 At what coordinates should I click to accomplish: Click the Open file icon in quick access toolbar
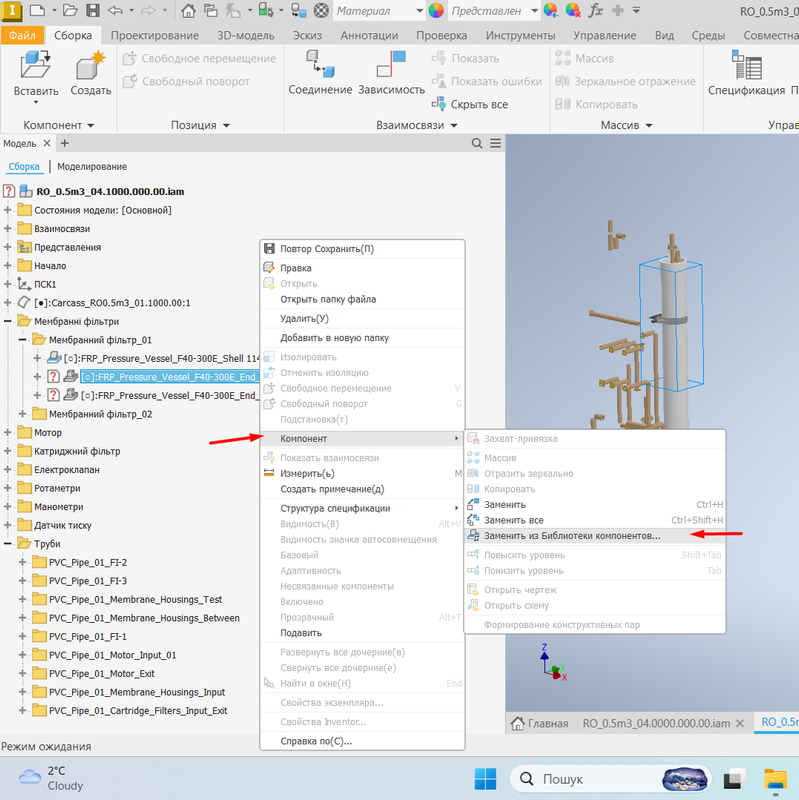pos(70,10)
